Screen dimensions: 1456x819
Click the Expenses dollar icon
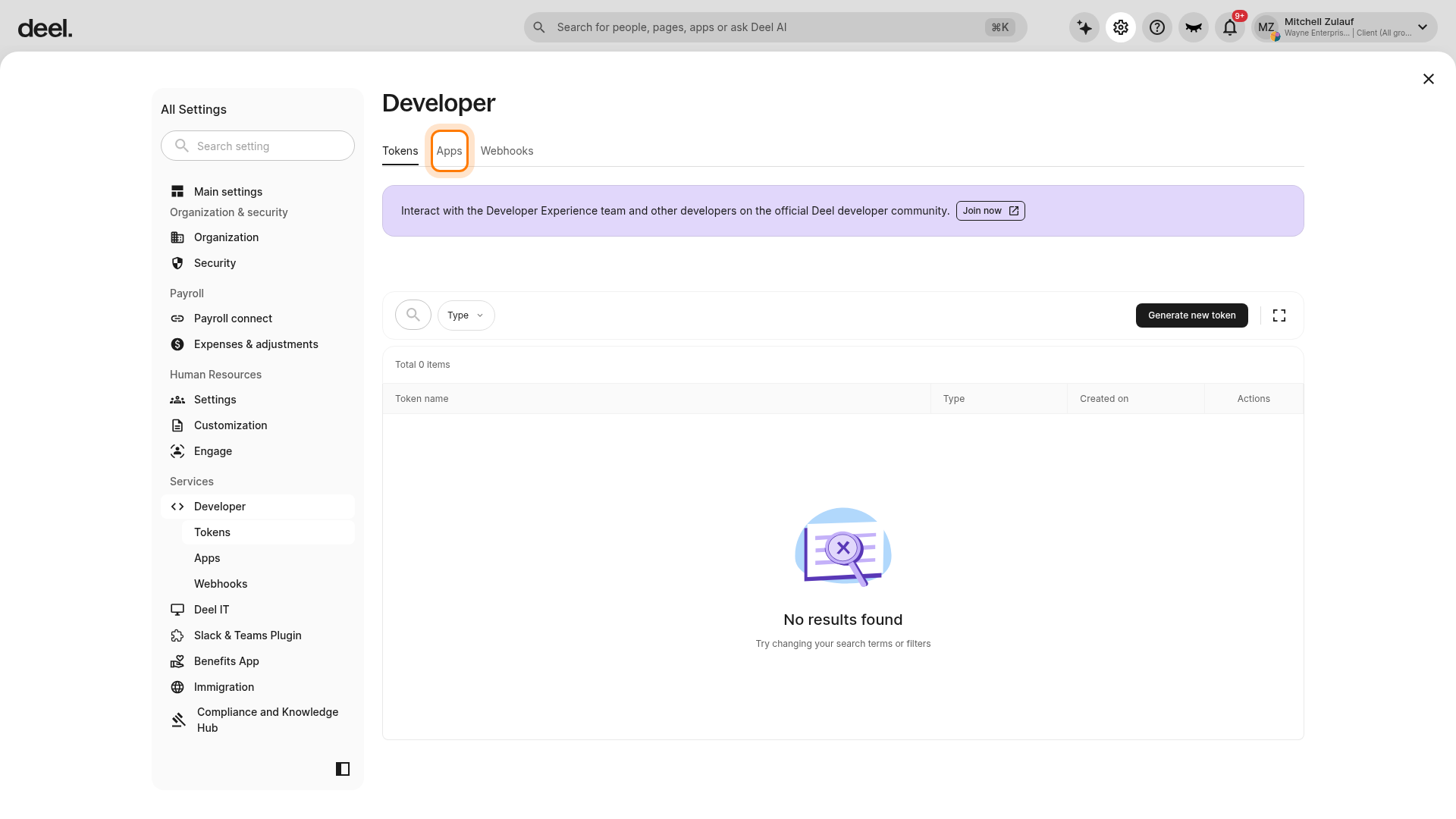point(177,344)
